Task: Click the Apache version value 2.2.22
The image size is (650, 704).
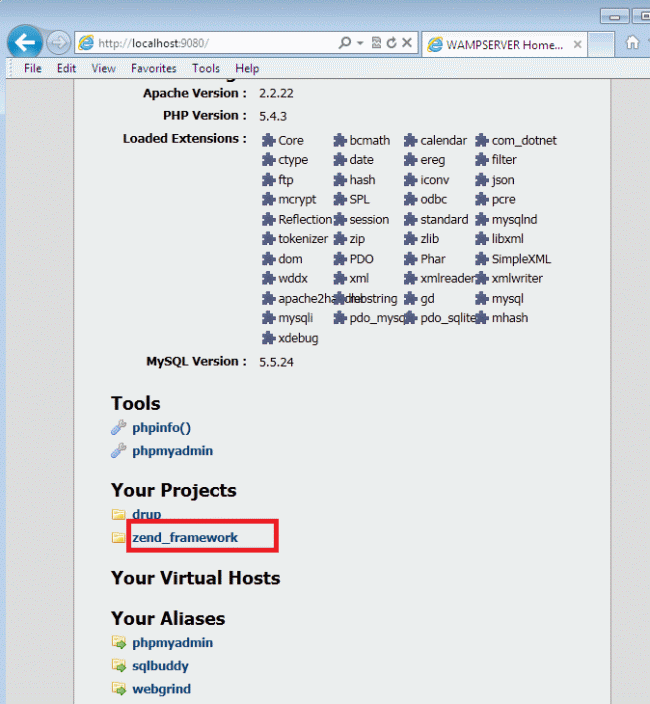Action: pos(276,93)
